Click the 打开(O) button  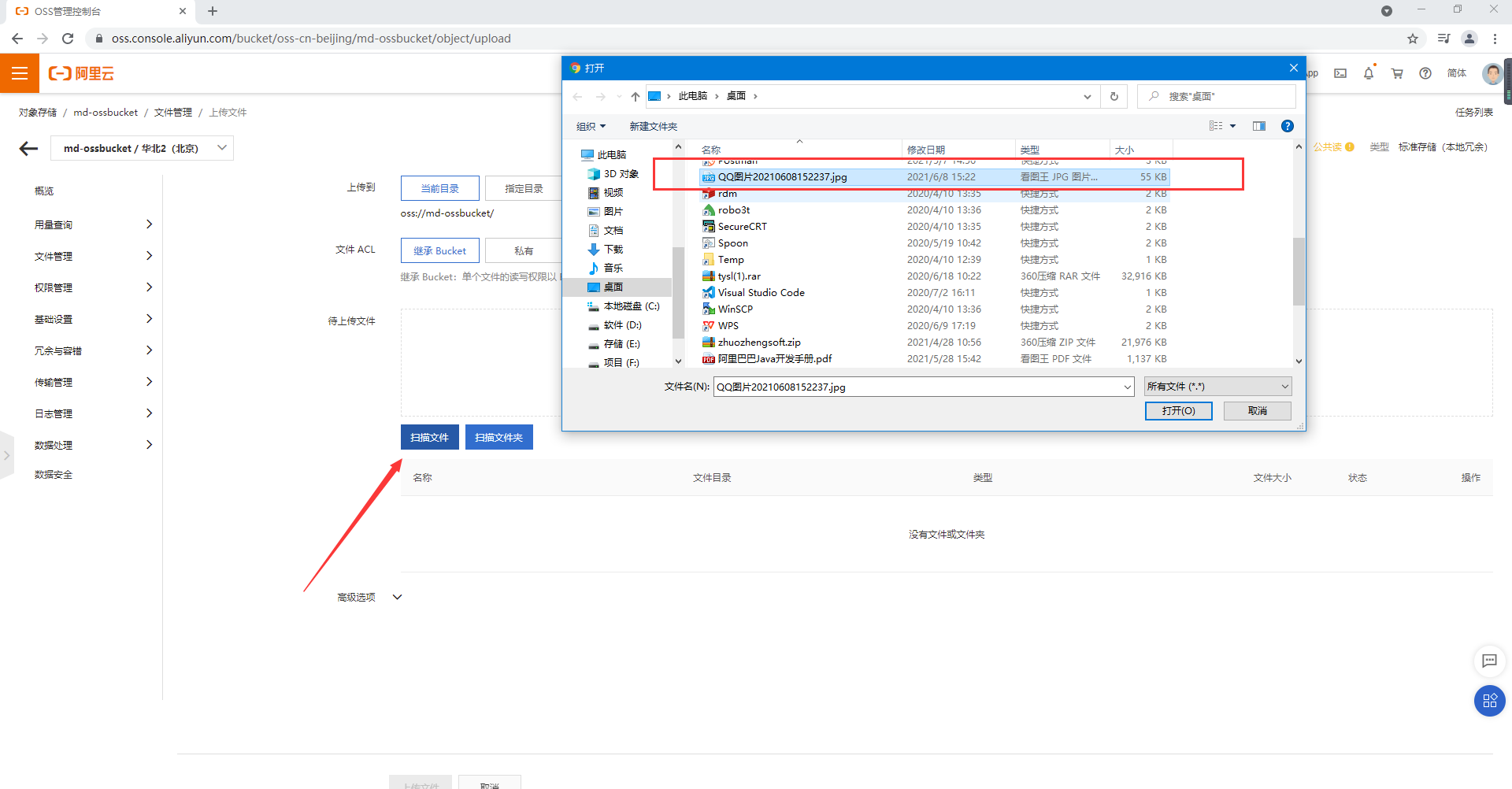(1178, 411)
